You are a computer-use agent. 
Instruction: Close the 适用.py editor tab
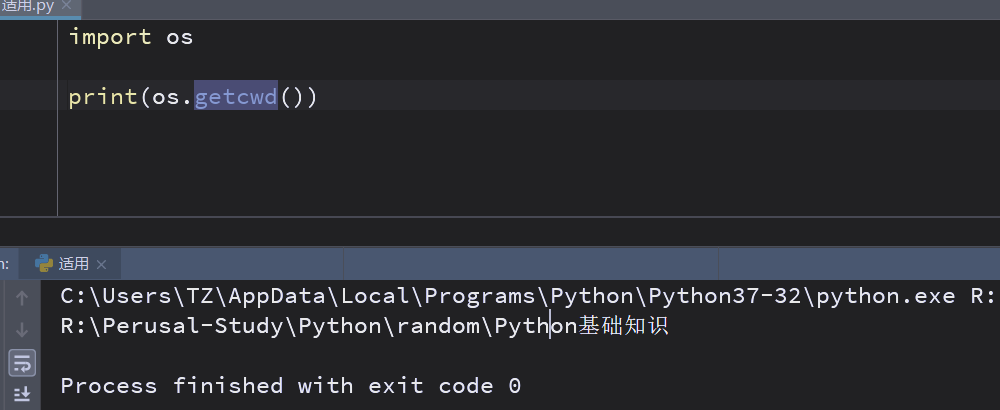click(68, 5)
